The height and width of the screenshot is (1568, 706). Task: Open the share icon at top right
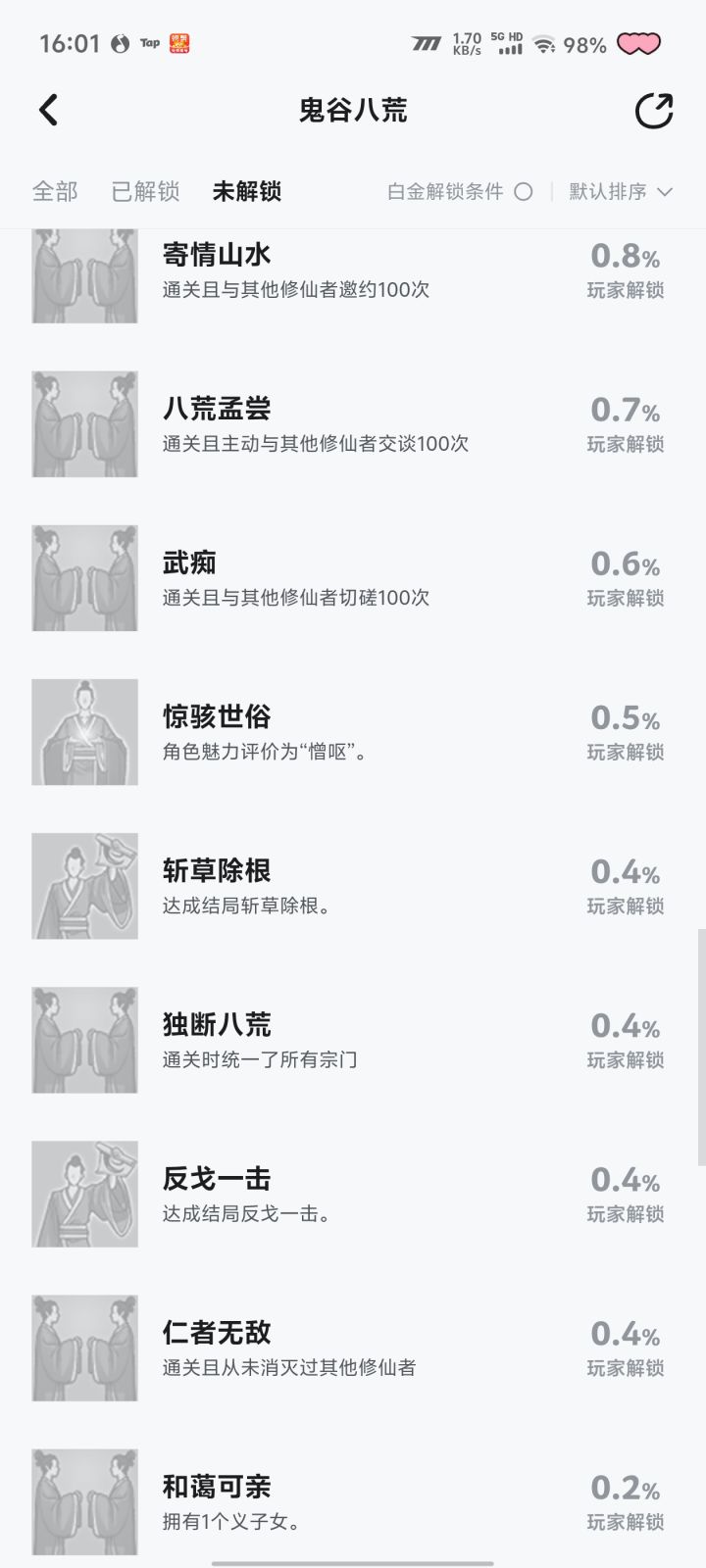pyautogui.click(x=654, y=111)
